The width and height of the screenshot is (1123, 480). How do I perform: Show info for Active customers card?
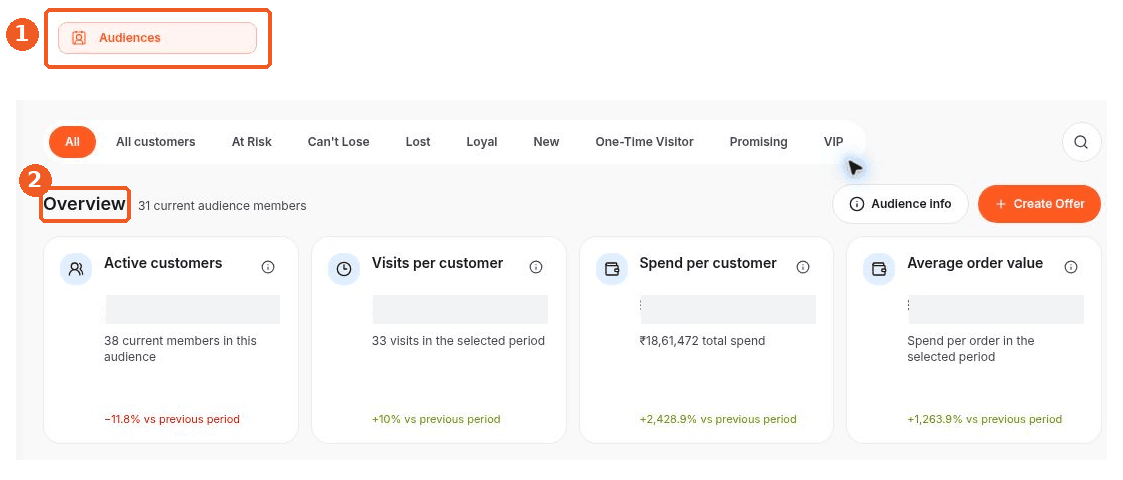[268, 267]
